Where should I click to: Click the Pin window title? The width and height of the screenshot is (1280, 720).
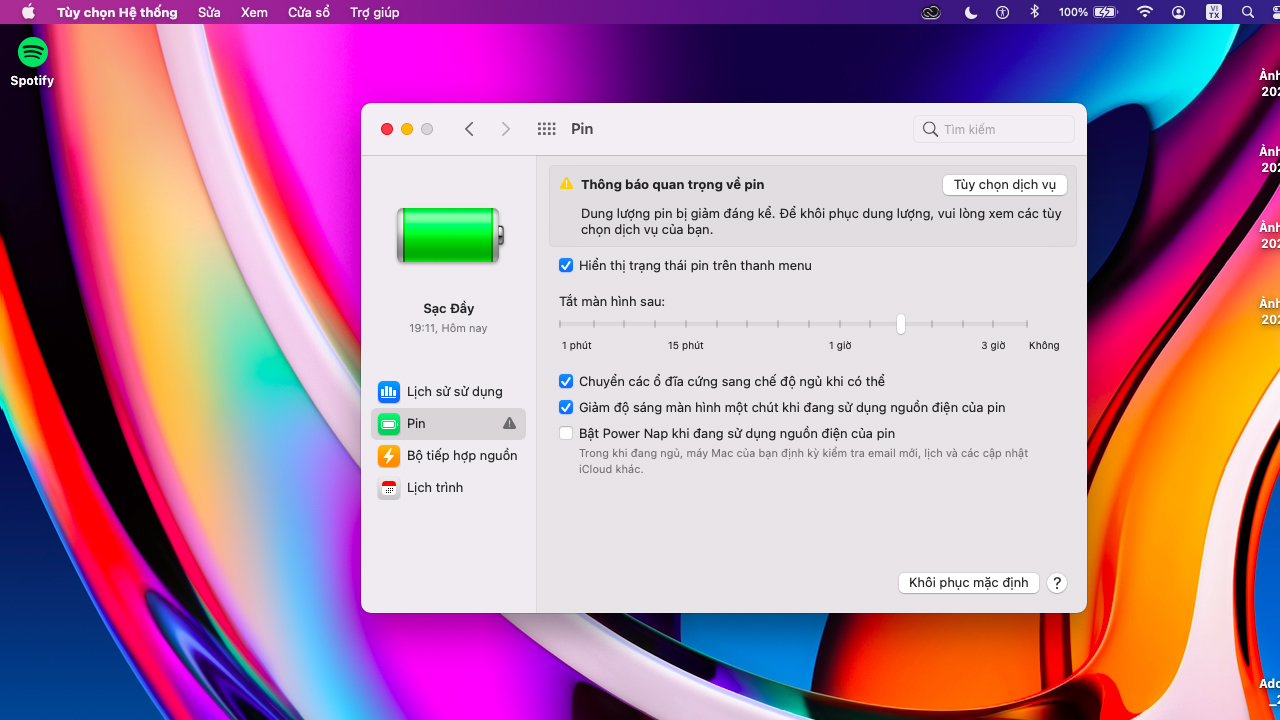tap(582, 129)
